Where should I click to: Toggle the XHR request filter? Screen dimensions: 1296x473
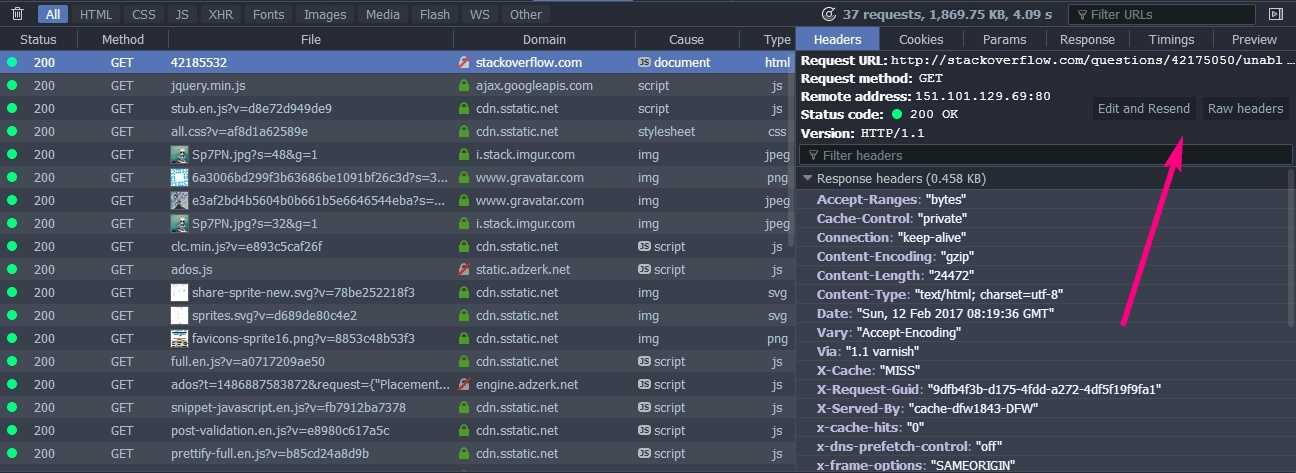pos(220,14)
